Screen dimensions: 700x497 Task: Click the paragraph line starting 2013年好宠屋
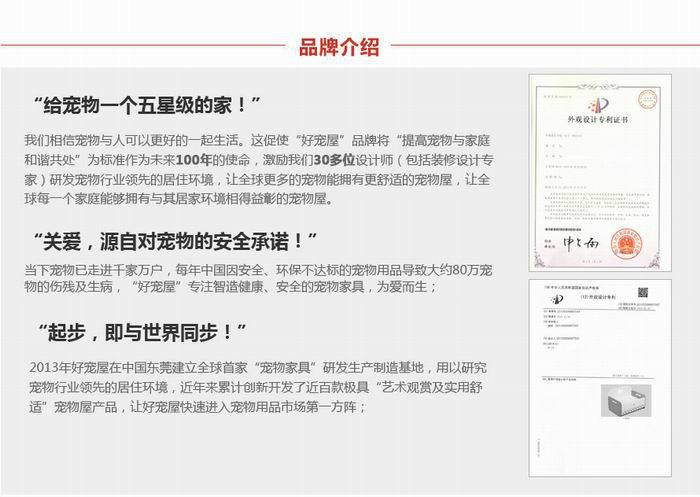pos(258,368)
